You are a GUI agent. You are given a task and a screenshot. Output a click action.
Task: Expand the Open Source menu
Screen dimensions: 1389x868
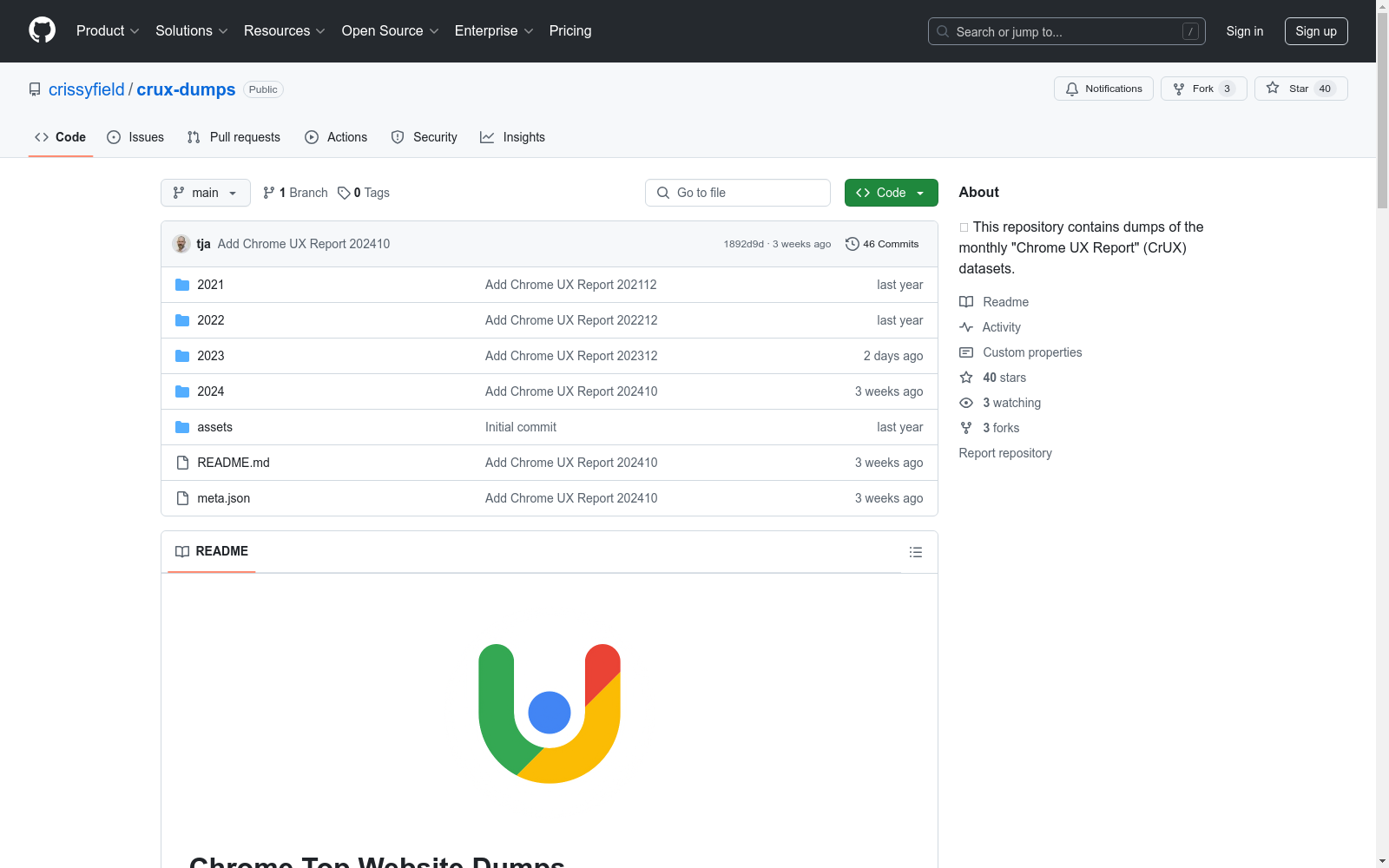391,31
